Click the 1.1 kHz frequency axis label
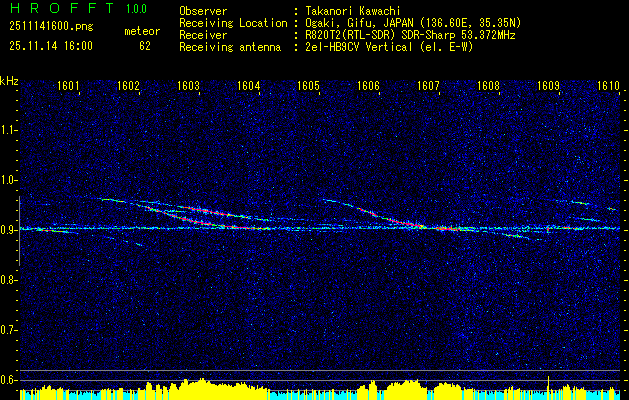Viewport: 629px width, 400px height. (x=9, y=130)
